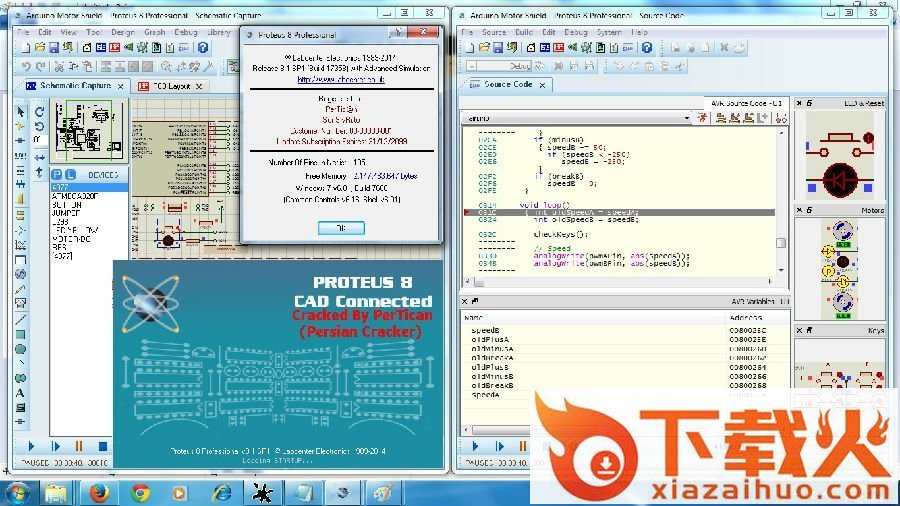Click the X-Mirror flip horizontal icon
Viewport: 900px width, 506px height.
39,157
